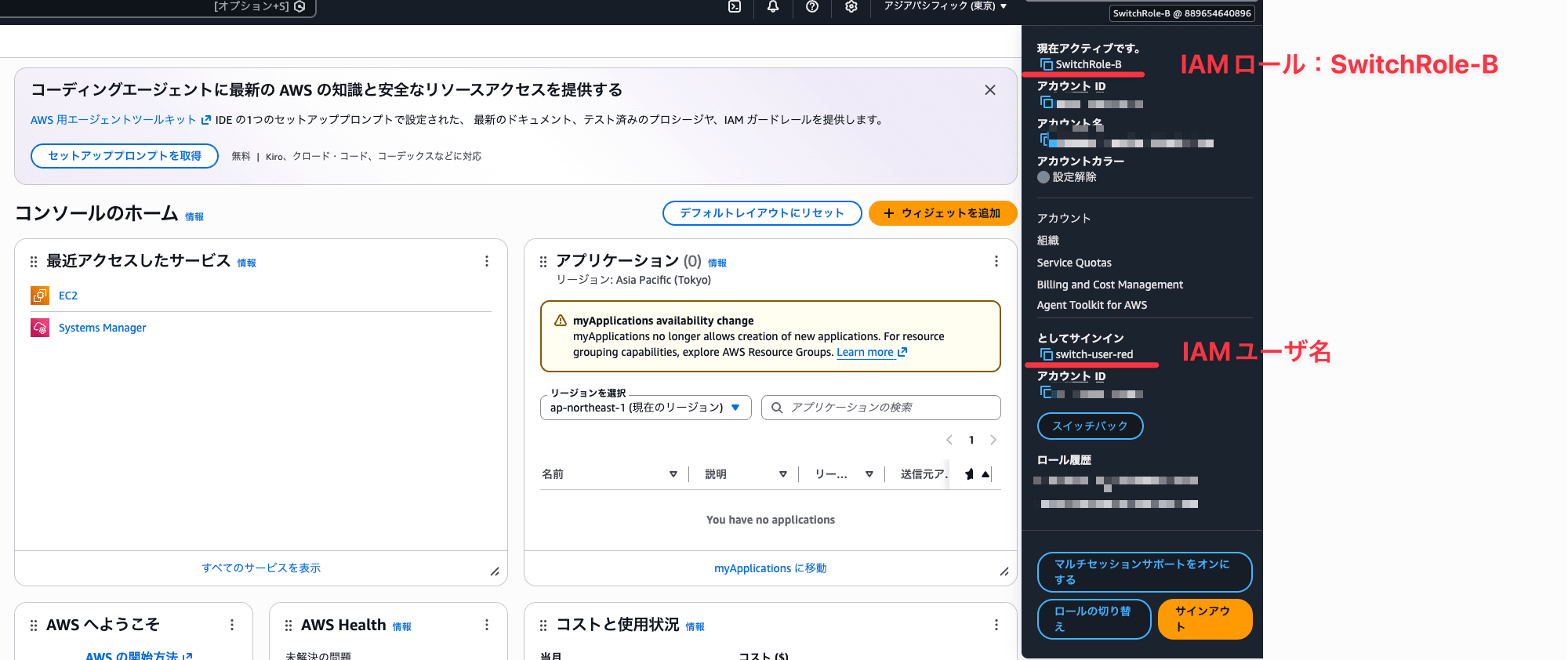Open Billing and Cost Management menu item
The width and height of the screenshot is (1568, 660).
click(x=1110, y=285)
